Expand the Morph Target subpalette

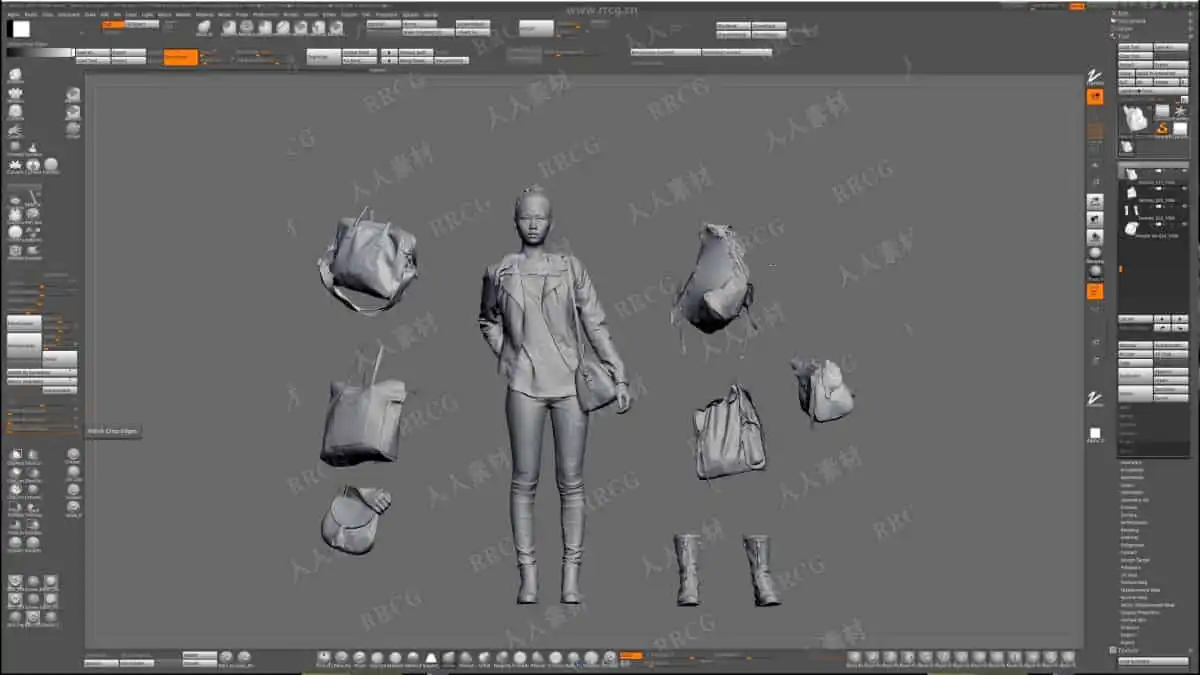(x=1134, y=560)
